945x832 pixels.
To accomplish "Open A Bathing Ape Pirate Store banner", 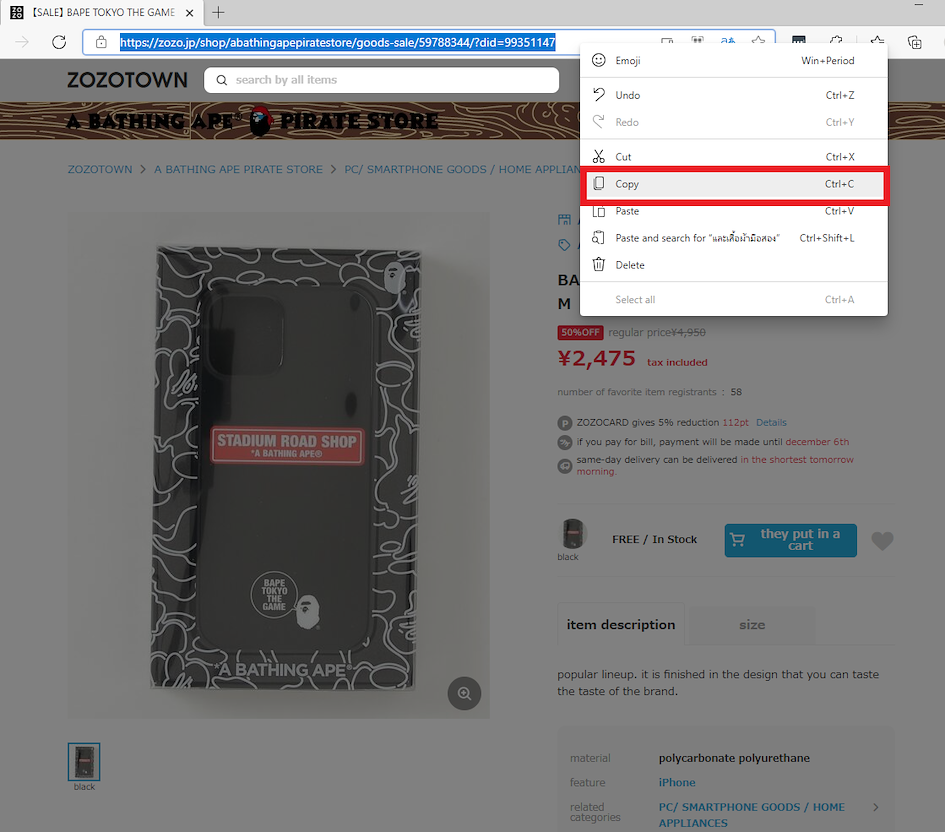I will click(x=253, y=121).
